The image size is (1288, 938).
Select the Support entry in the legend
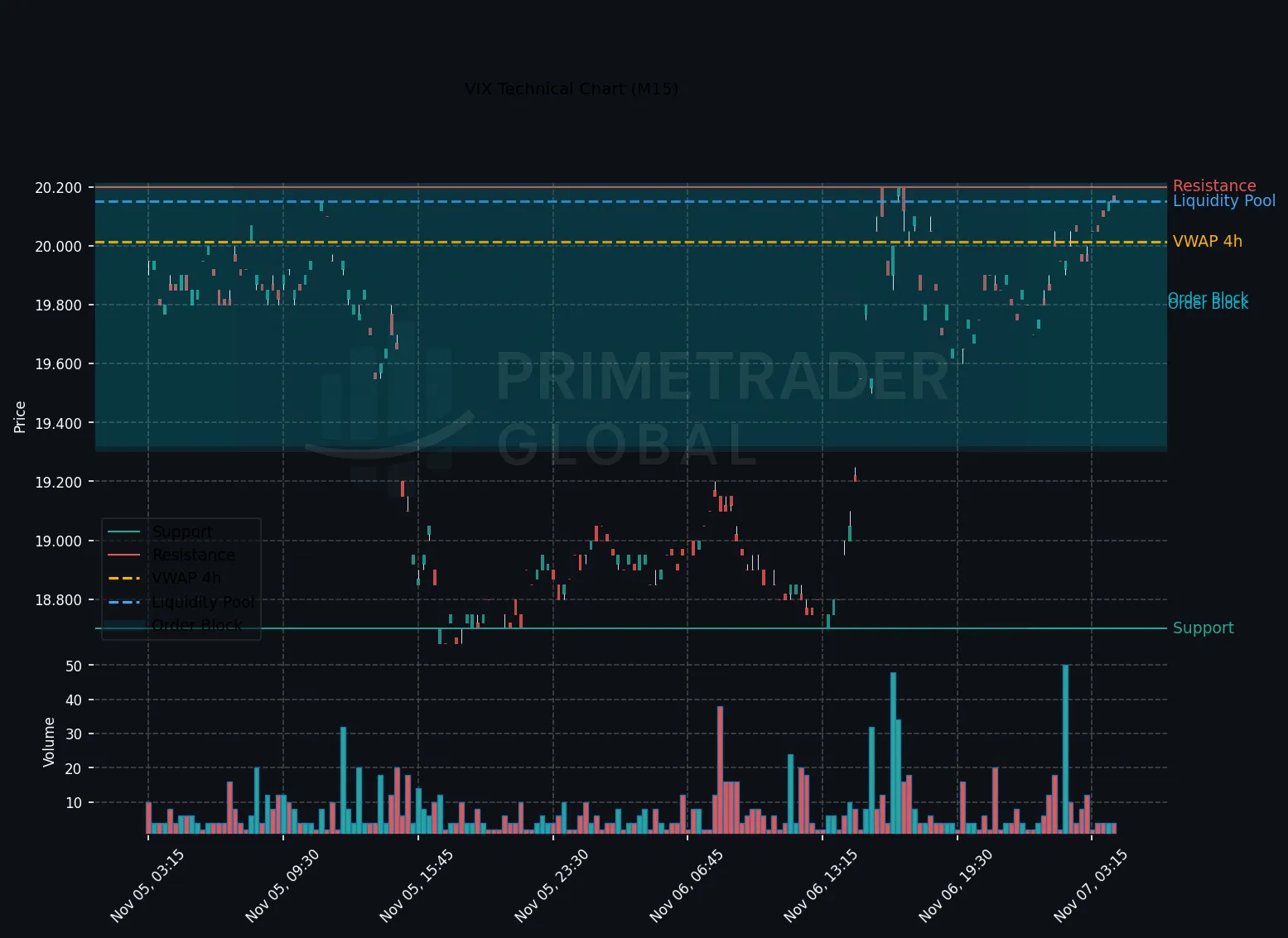[x=182, y=532]
